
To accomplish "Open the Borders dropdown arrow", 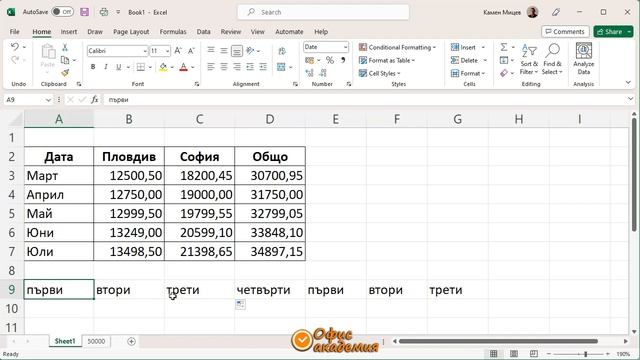I will (150, 67).
